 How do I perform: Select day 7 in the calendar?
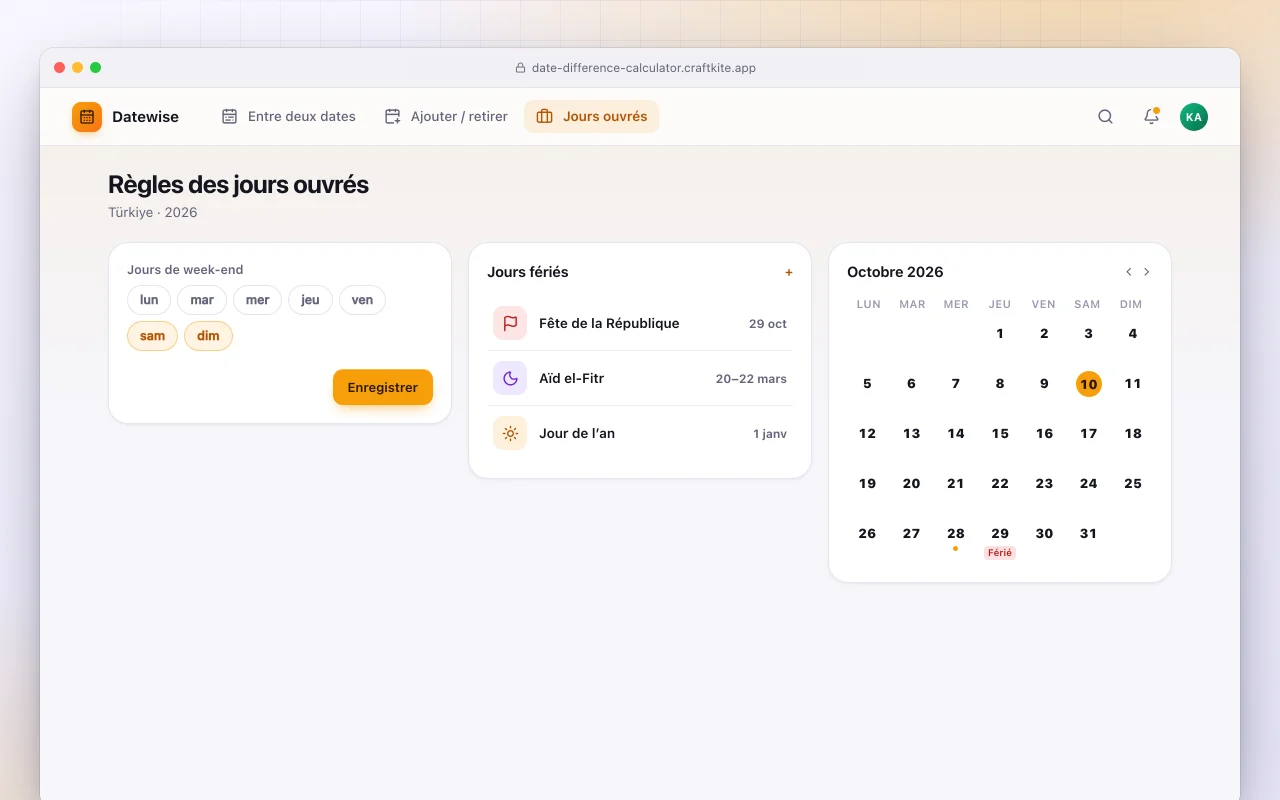(x=956, y=384)
